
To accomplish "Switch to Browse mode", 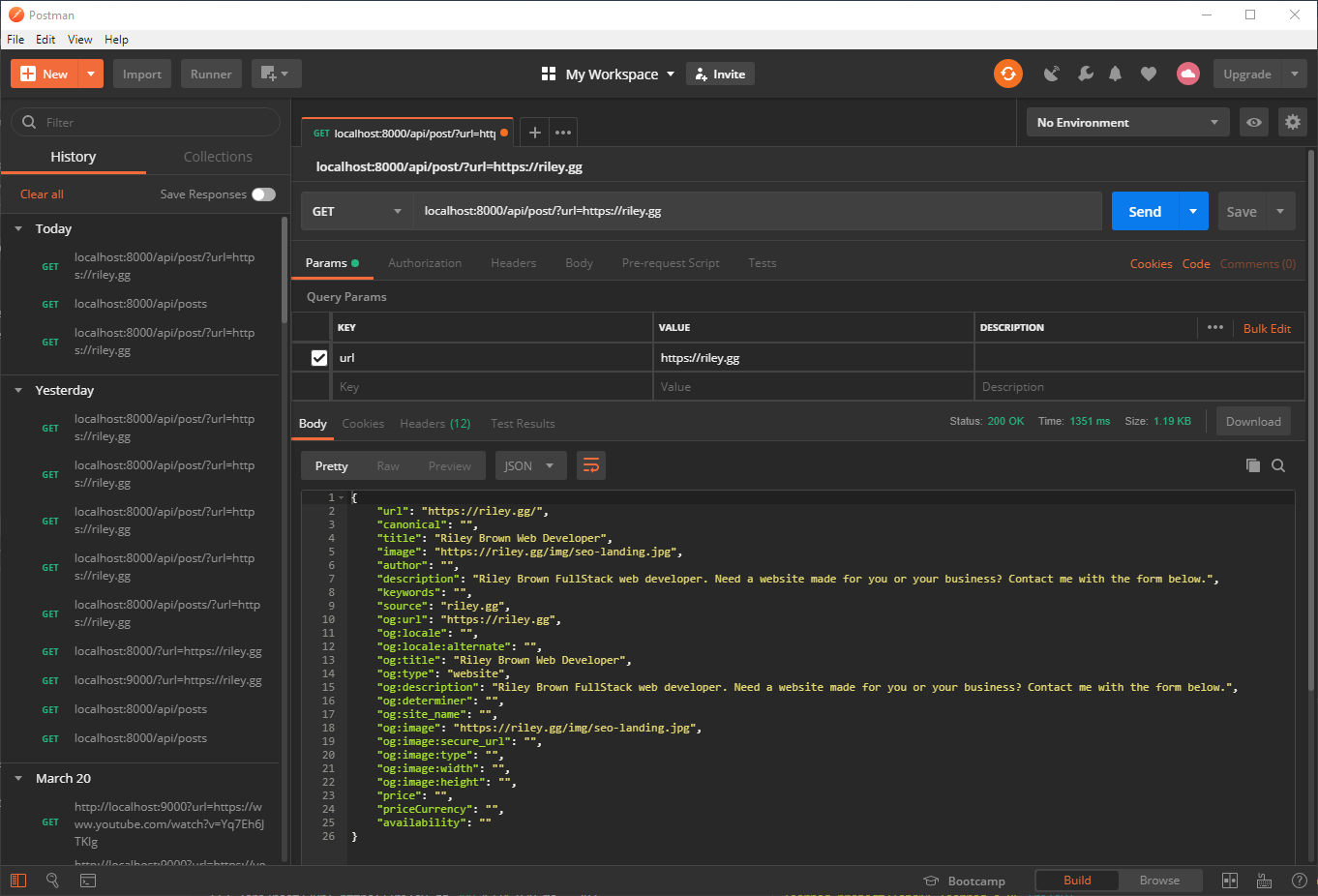I will tap(1159, 881).
